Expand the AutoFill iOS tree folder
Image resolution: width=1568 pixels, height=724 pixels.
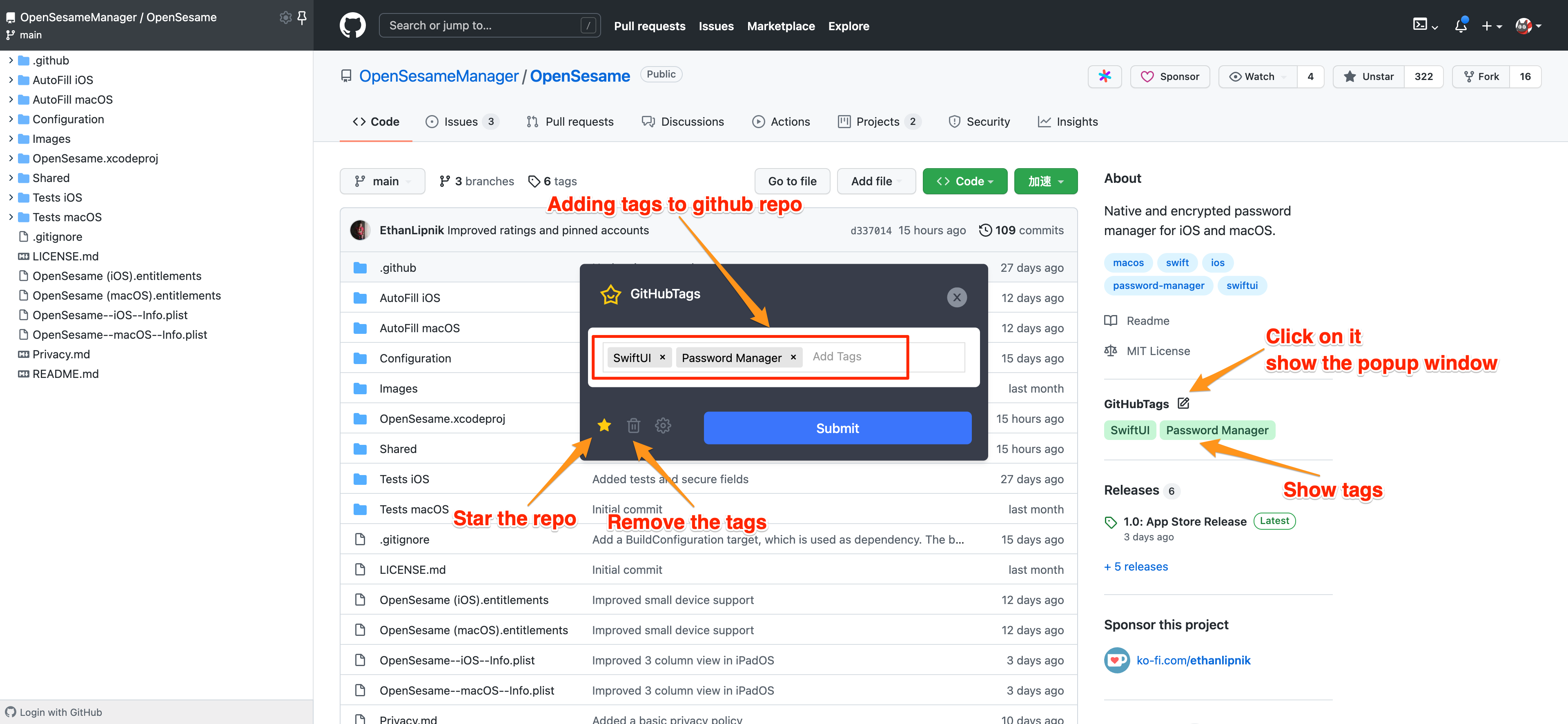11,80
